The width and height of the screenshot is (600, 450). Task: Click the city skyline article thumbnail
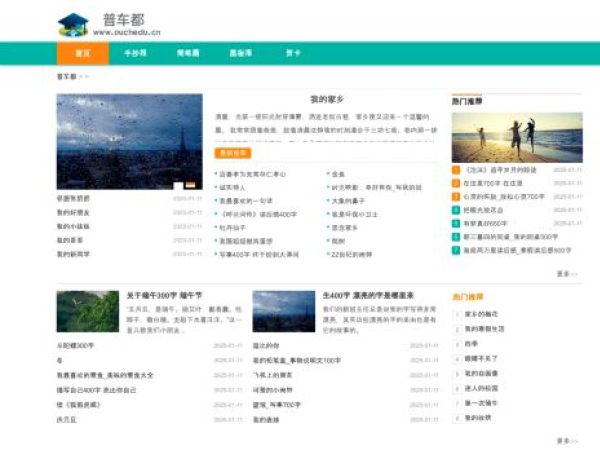[283, 312]
